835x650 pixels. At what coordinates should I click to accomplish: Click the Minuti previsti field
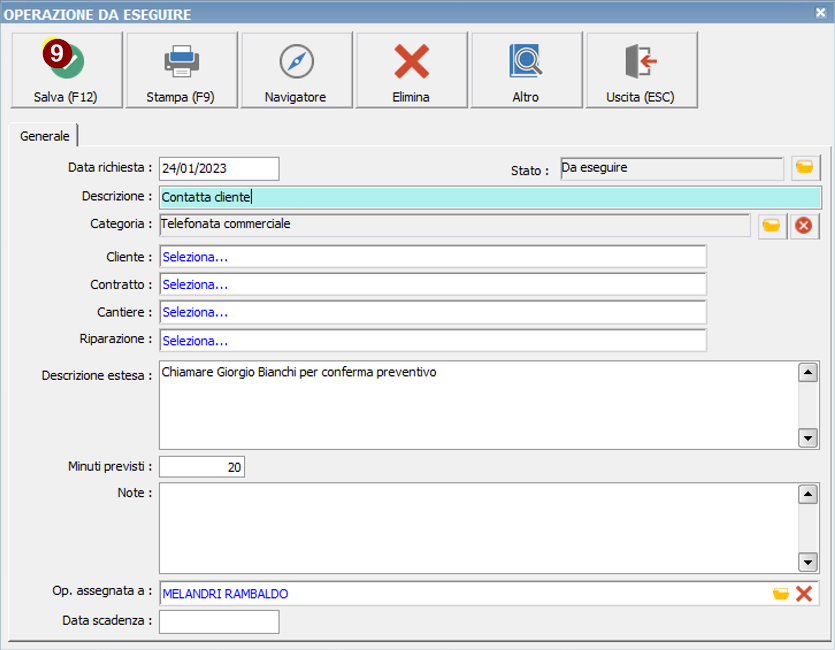(201, 467)
